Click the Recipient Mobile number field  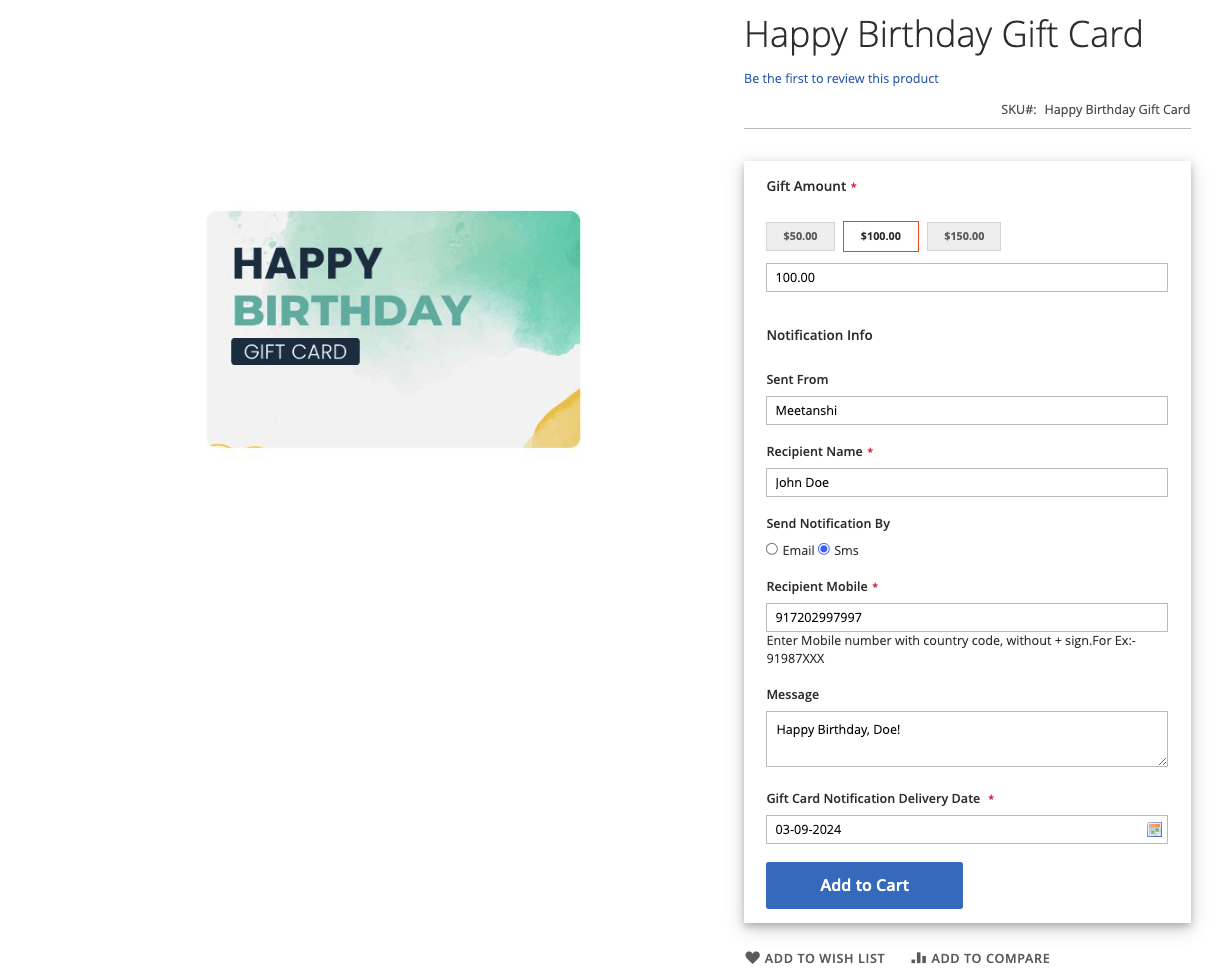tap(966, 617)
